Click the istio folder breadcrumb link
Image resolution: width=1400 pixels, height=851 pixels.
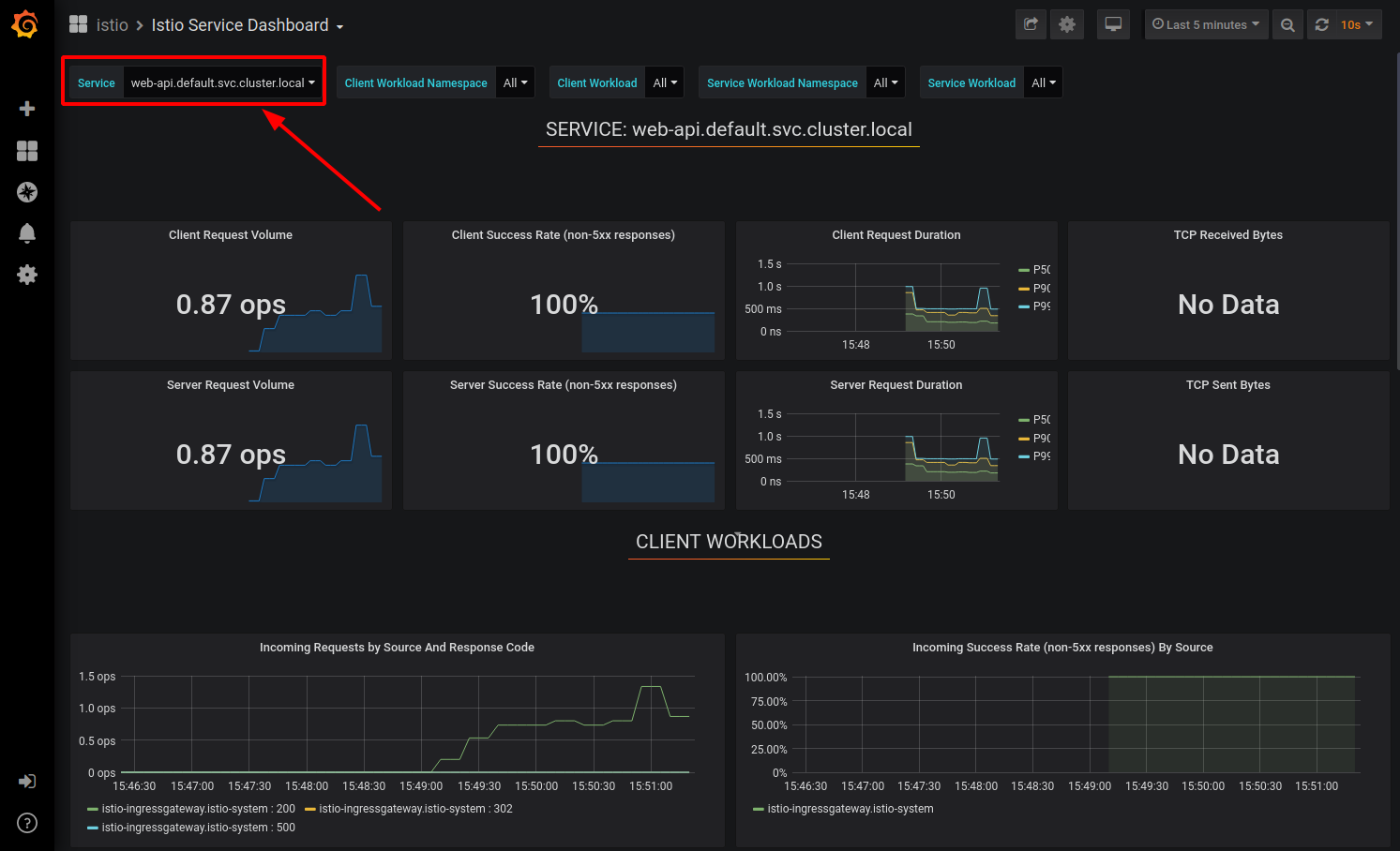point(112,25)
